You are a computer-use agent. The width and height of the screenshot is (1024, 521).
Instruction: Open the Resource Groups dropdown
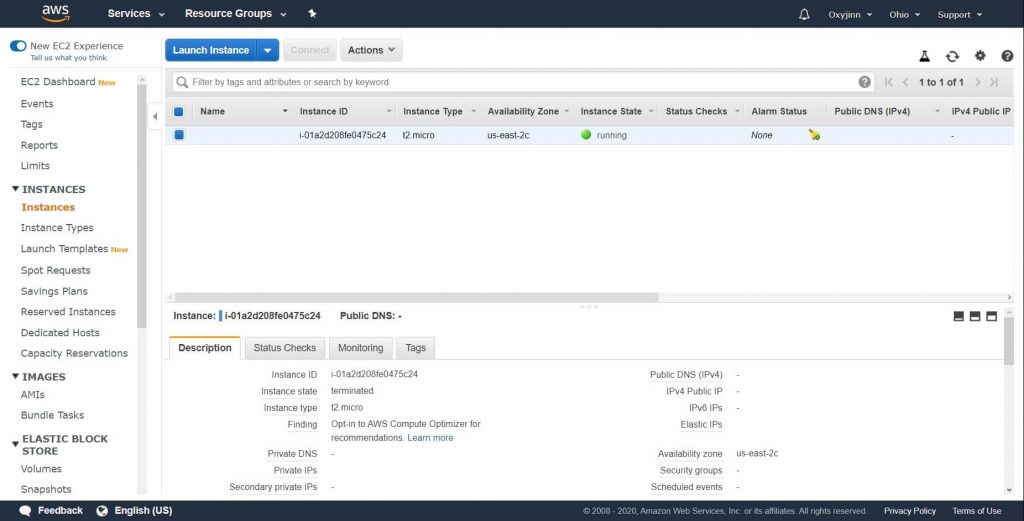pos(235,14)
